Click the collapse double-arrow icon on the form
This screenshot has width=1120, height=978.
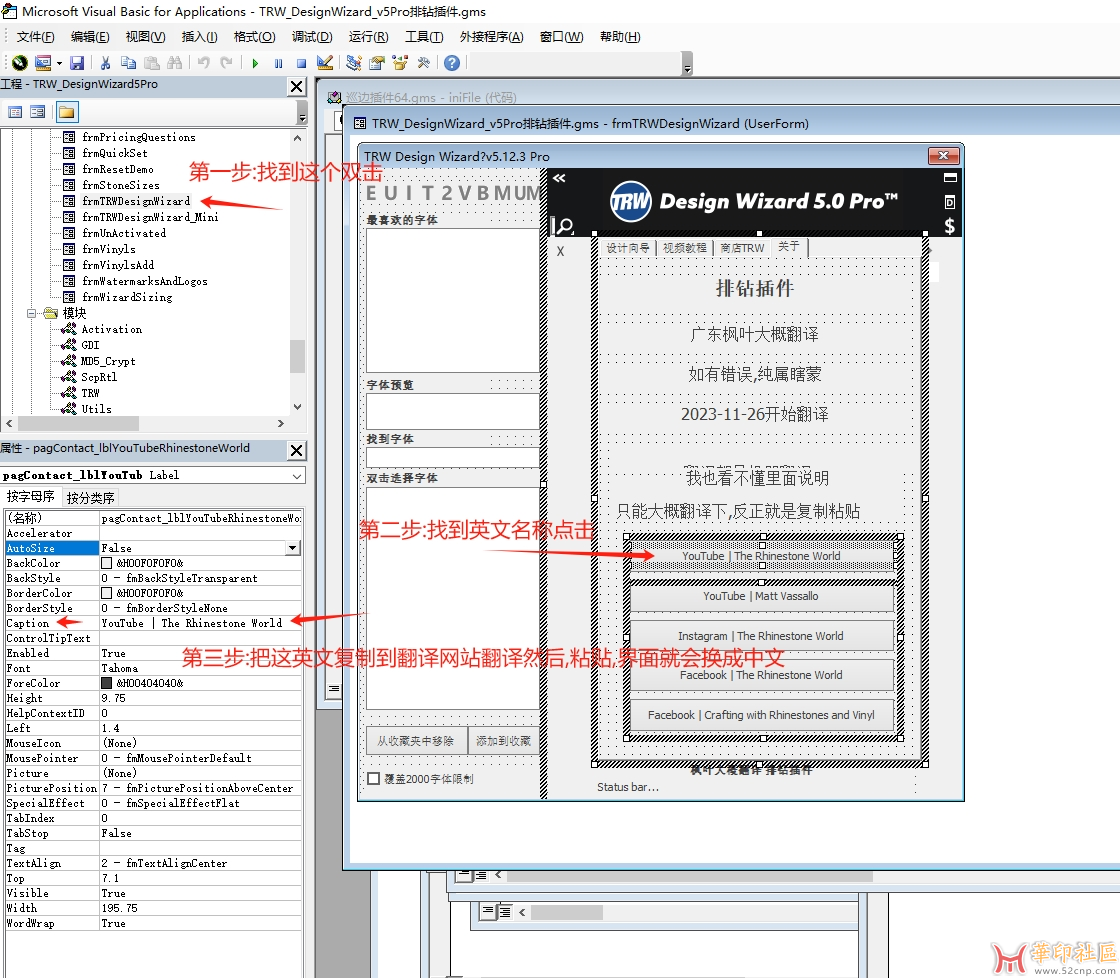click(x=559, y=178)
